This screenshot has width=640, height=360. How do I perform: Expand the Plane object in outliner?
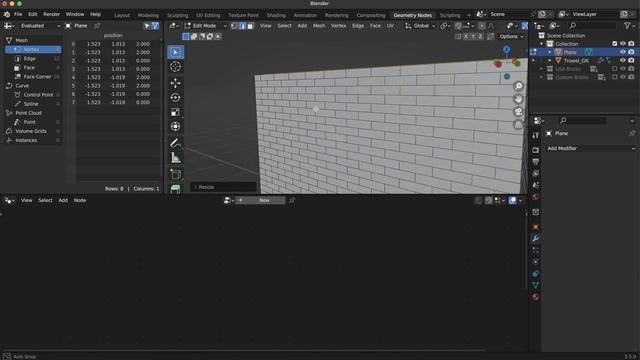point(549,52)
